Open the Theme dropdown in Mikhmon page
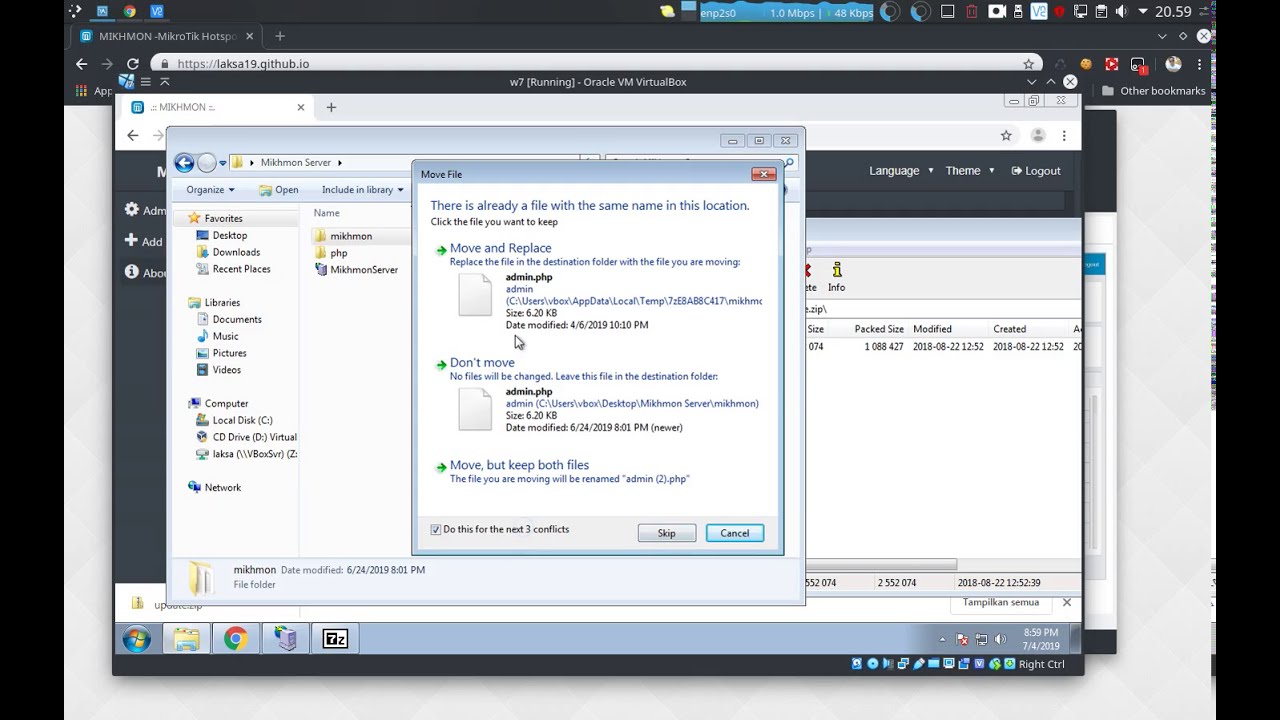 [970, 171]
